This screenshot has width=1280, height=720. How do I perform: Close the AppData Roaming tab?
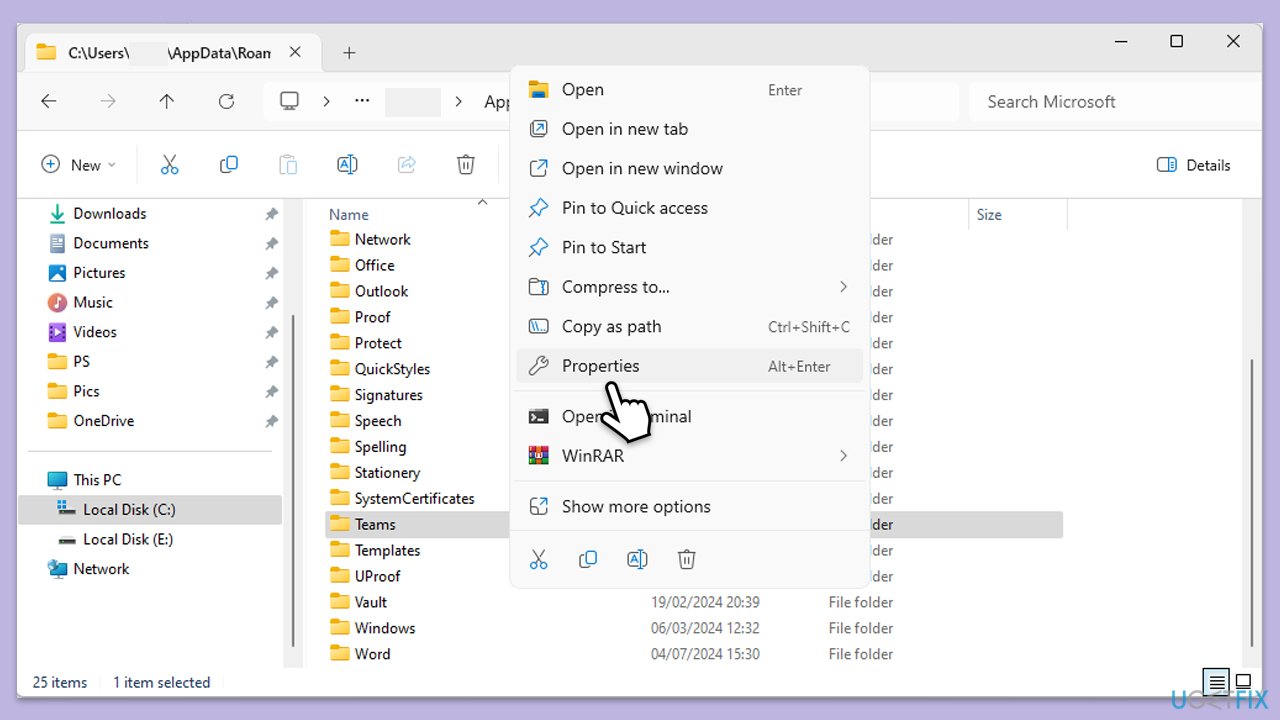tap(295, 52)
